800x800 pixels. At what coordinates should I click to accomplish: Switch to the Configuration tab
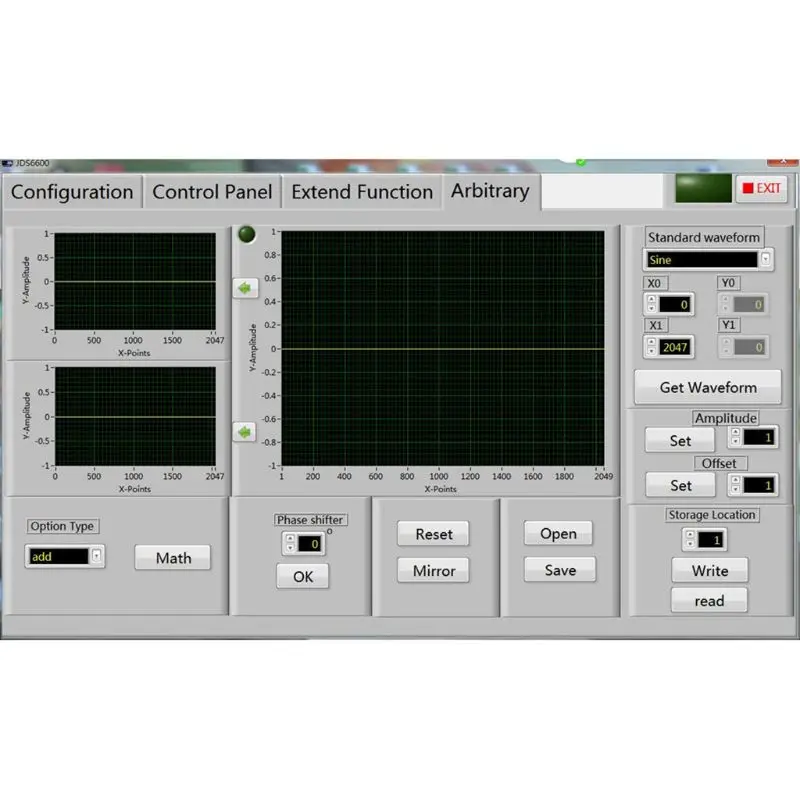[72, 192]
